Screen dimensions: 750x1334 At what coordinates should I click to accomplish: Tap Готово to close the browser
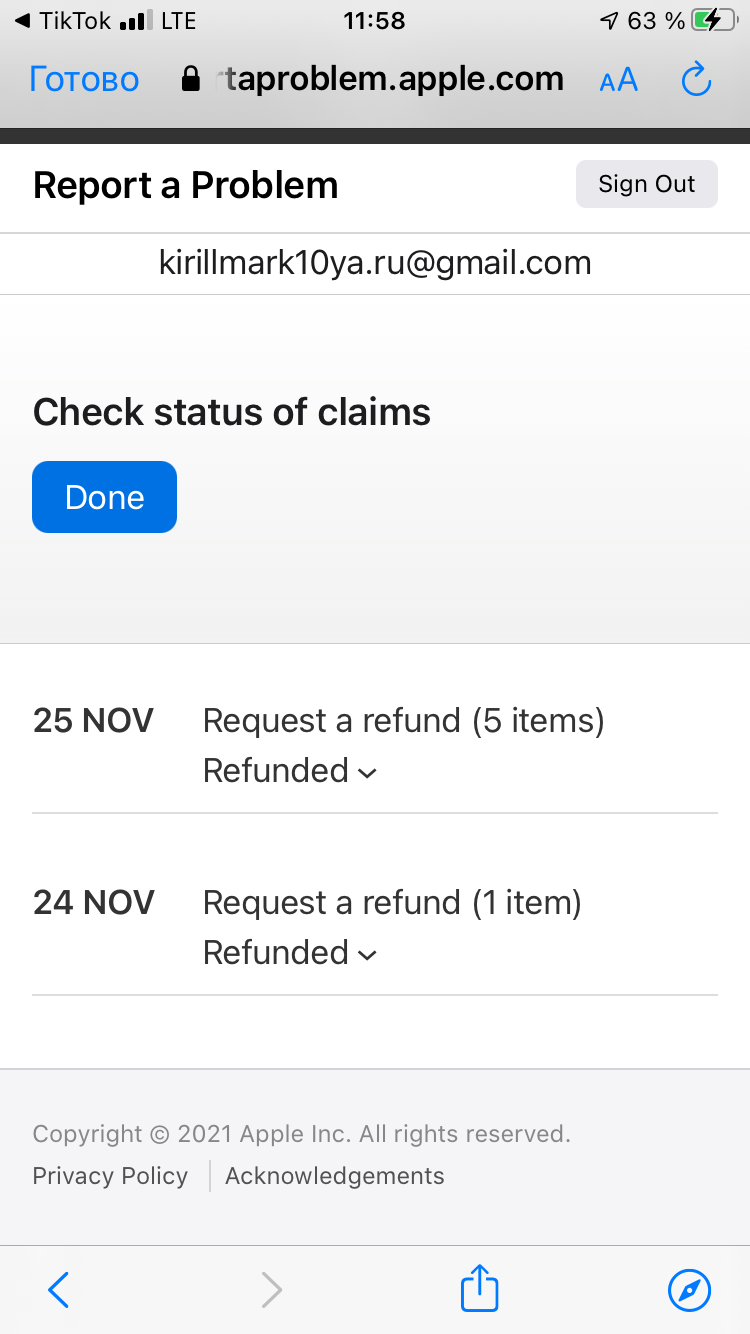pyautogui.click(x=84, y=80)
